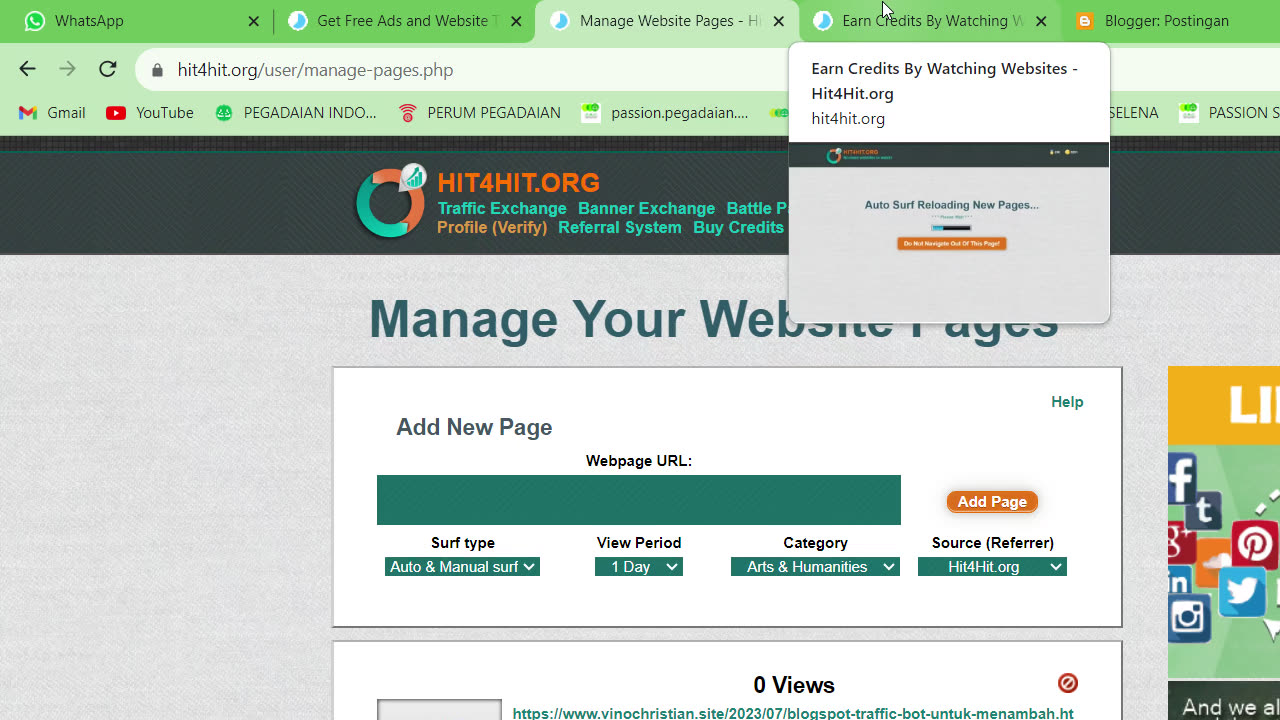Image resolution: width=1280 pixels, height=720 pixels.
Task: Click the Tumblr icon in the side banner
Action: click(1203, 510)
